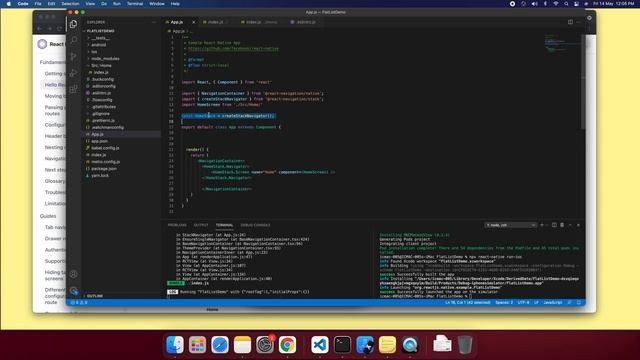
Task: Switch to the second index.js editor tab
Action: [259, 22]
